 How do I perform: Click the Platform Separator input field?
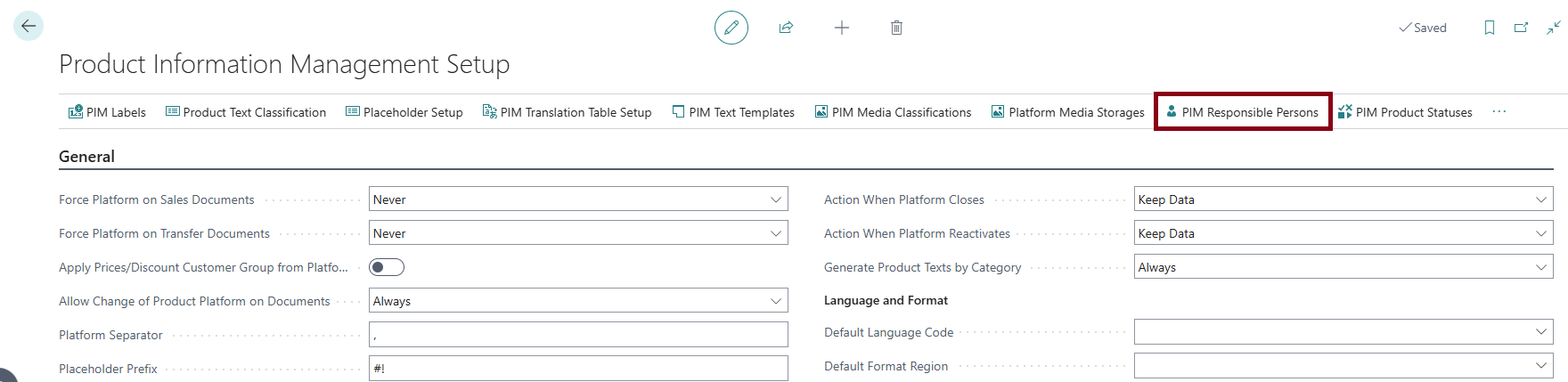577,335
